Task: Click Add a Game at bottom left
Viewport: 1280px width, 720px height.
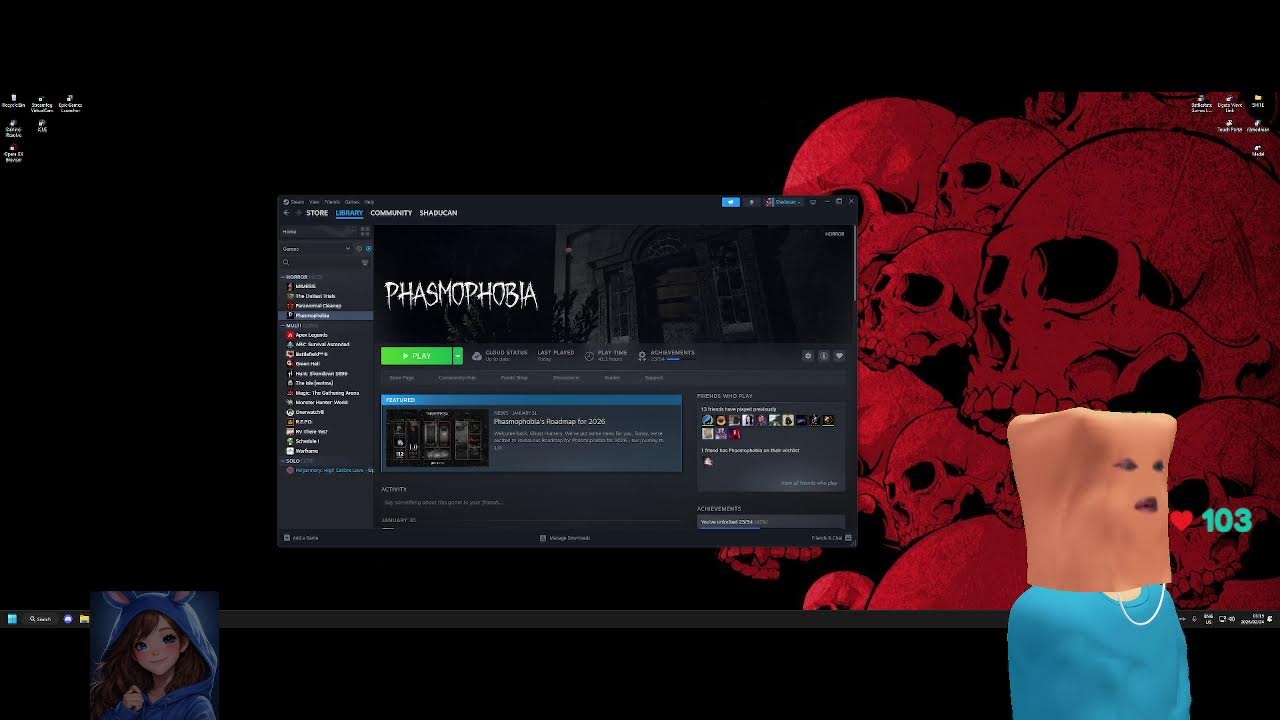Action: click(x=302, y=538)
